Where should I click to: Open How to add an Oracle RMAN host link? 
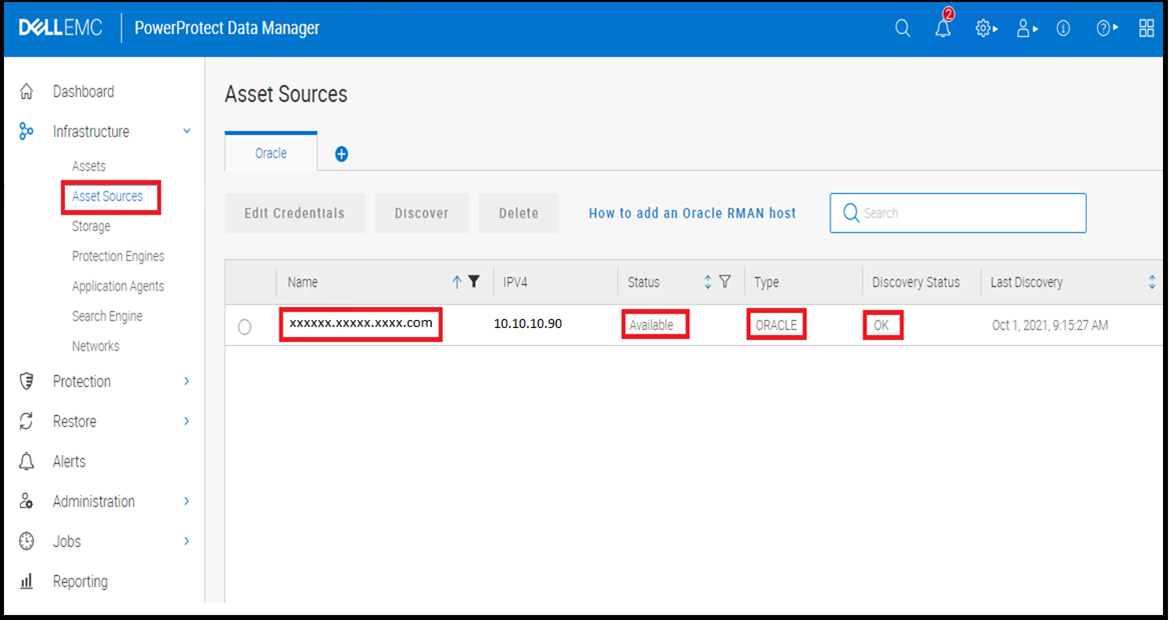[693, 213]
